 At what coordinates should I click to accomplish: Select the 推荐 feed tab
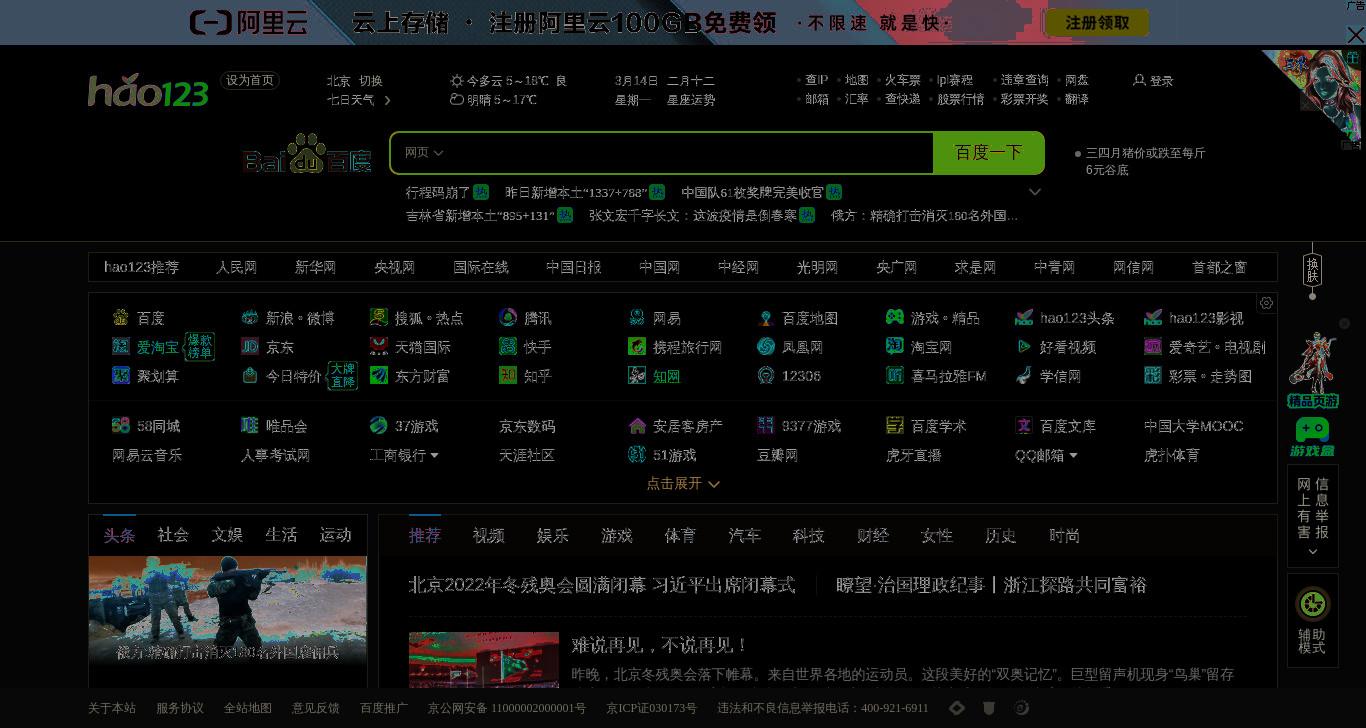coord(424,536)
